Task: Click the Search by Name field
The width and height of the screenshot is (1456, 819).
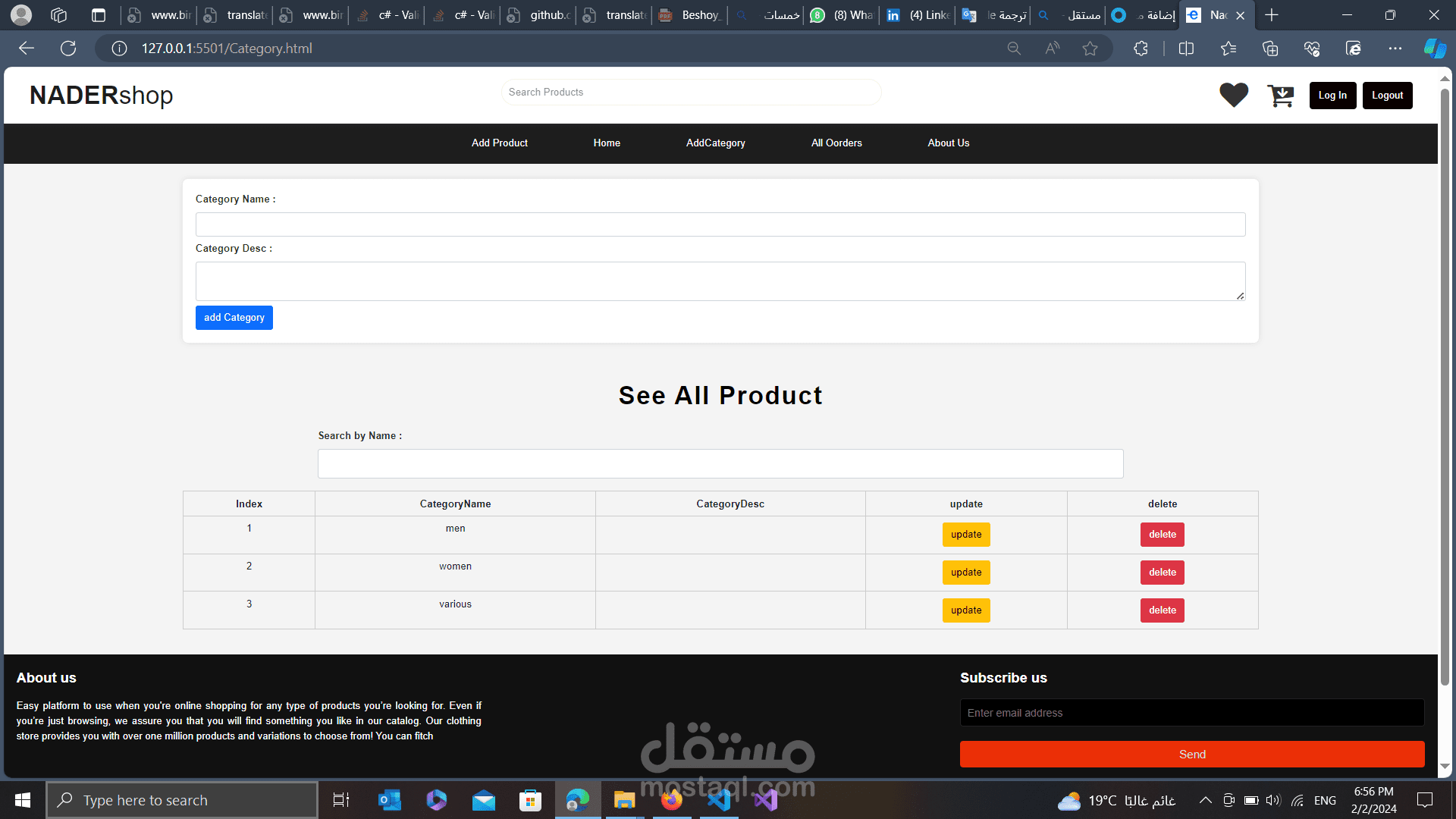Action: [720, 463]
